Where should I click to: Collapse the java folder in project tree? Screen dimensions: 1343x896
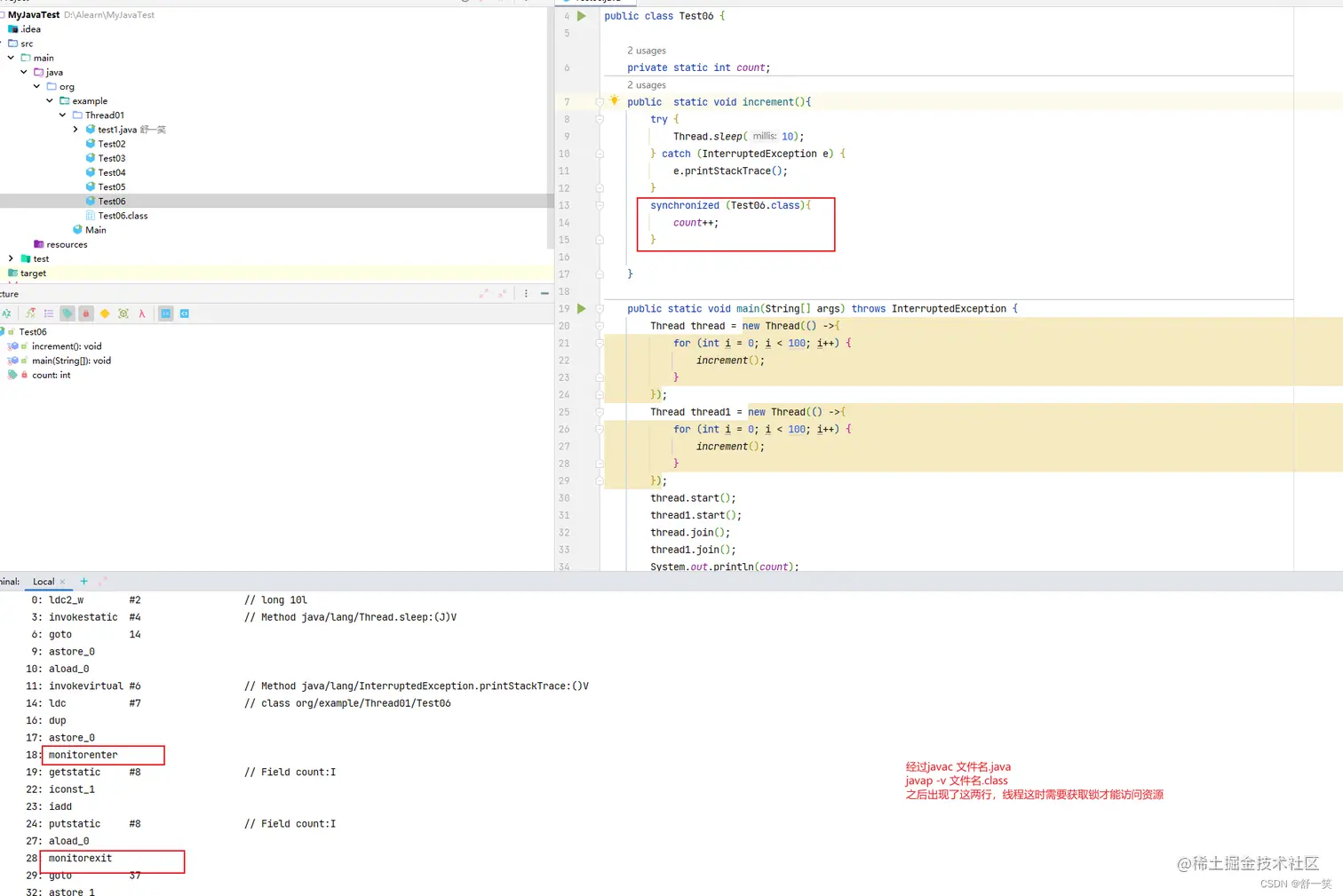click(24, 72)
